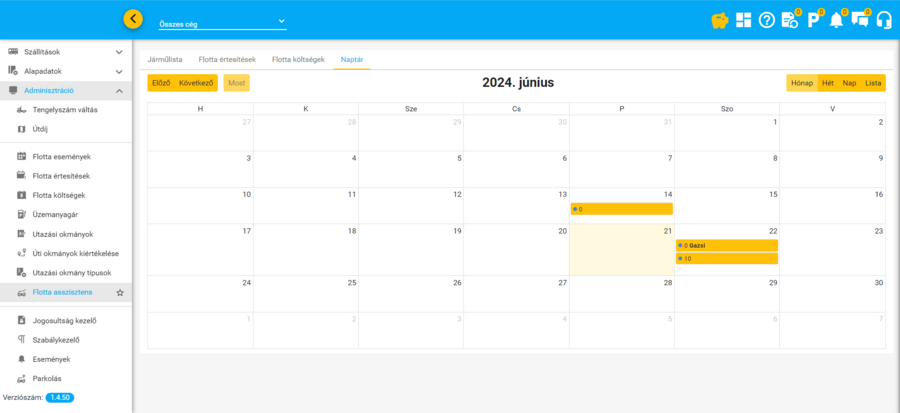Open the Összes cég company dropdown
The image size is (900, 413).
pos(222,22)
